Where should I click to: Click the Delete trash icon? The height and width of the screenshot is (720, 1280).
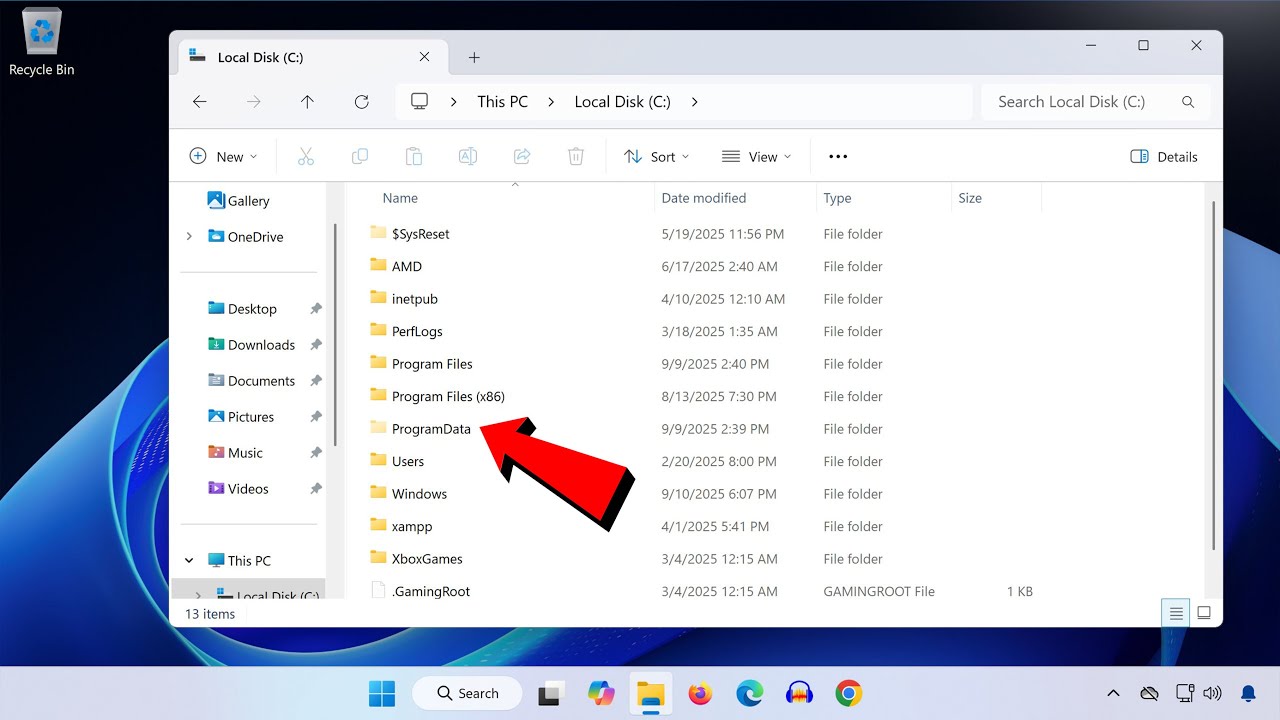[x=576, y=157]
